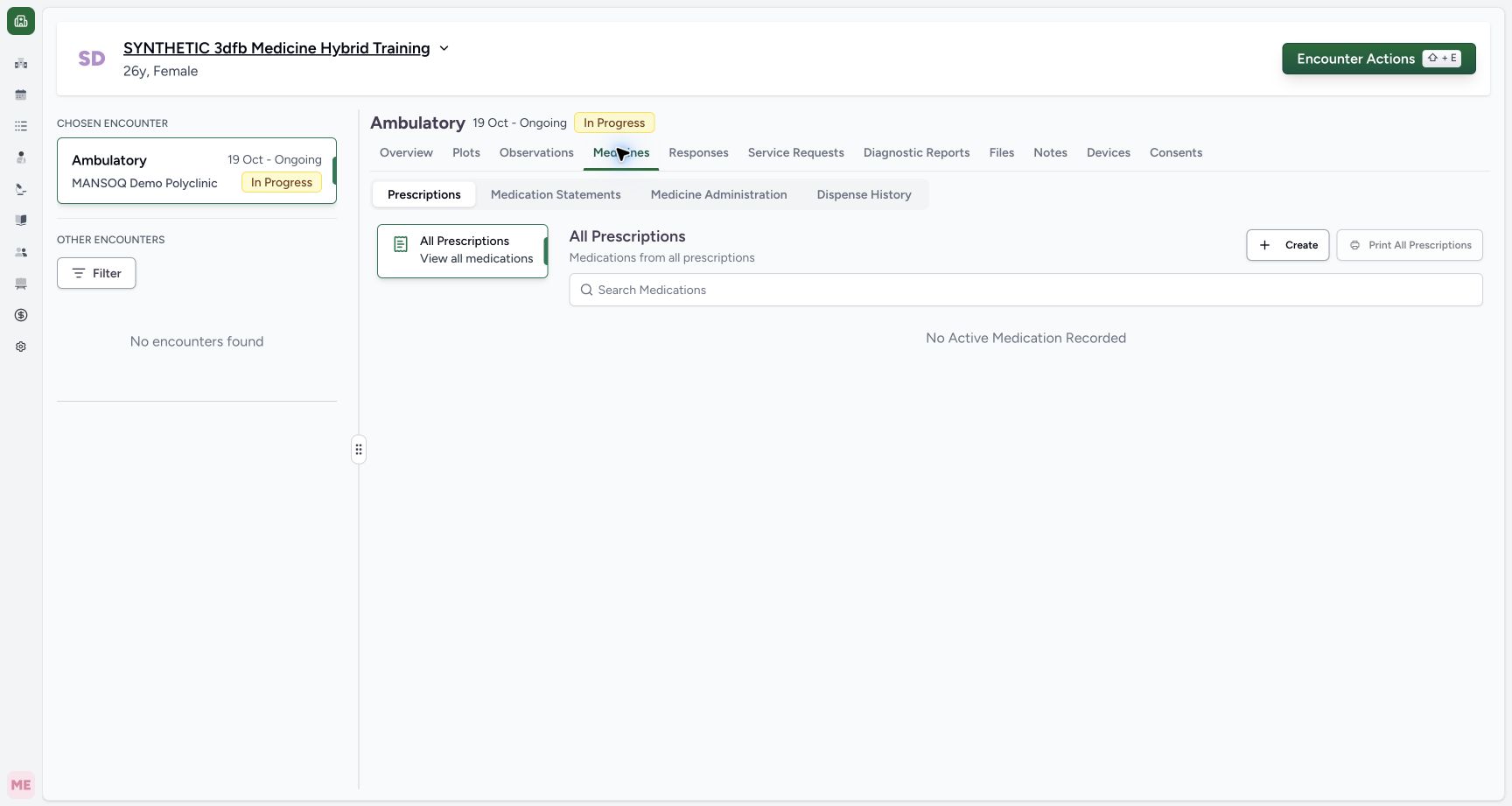Select the Medication Statements sub-tab
Viewport: 1512px width, 806px height.
tap(556, 194)
